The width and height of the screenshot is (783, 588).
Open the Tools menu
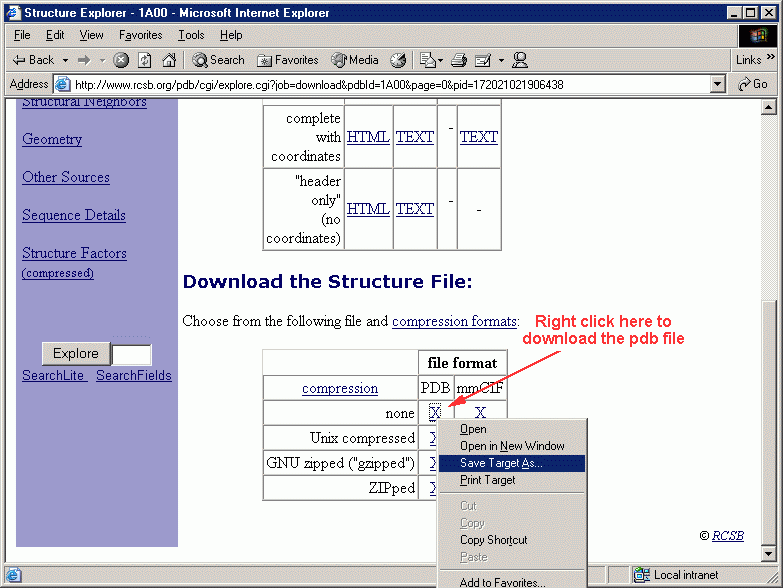pos(191,35)
